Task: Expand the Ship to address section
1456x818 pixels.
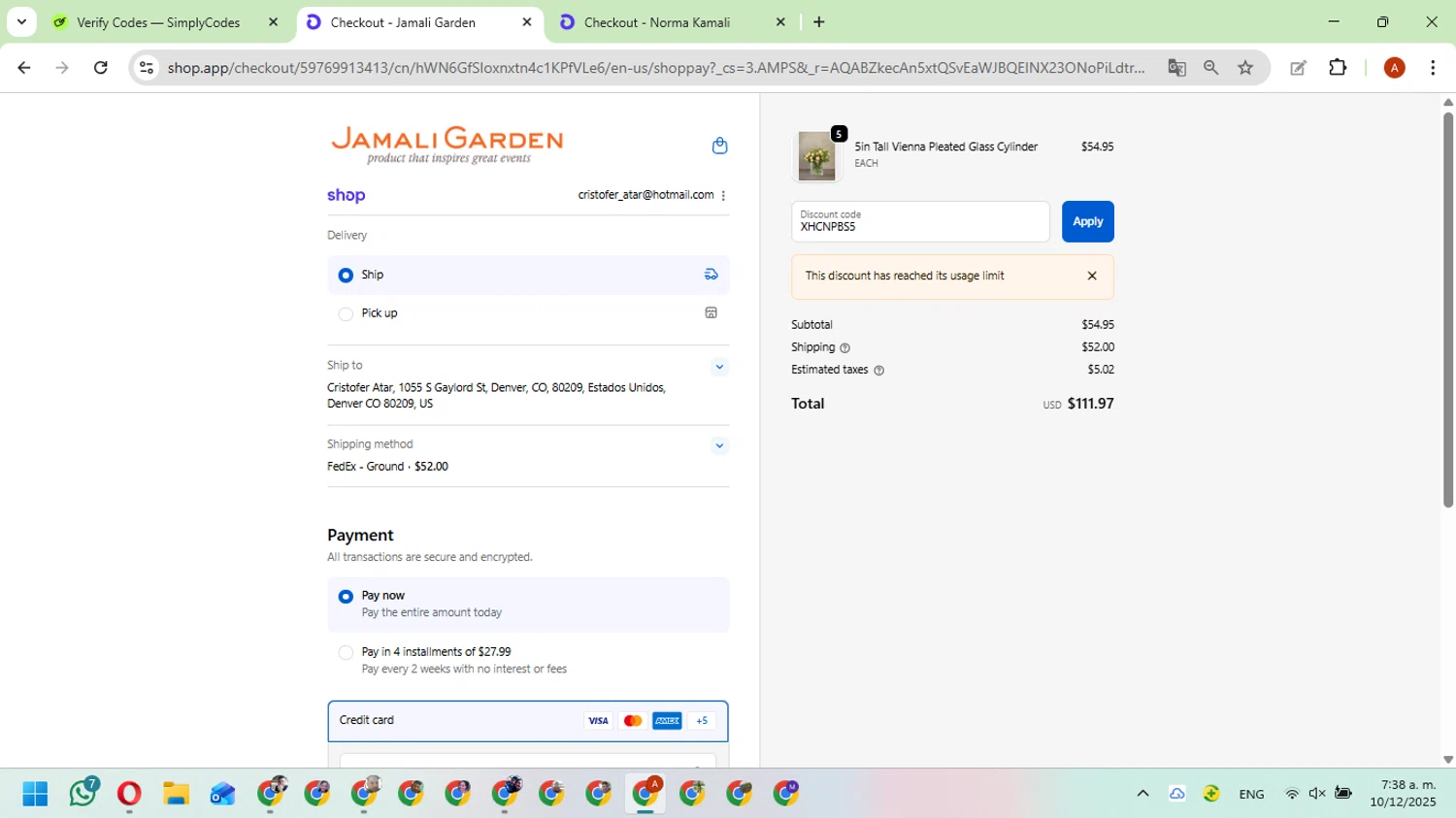Action: [x=719, y=367]
